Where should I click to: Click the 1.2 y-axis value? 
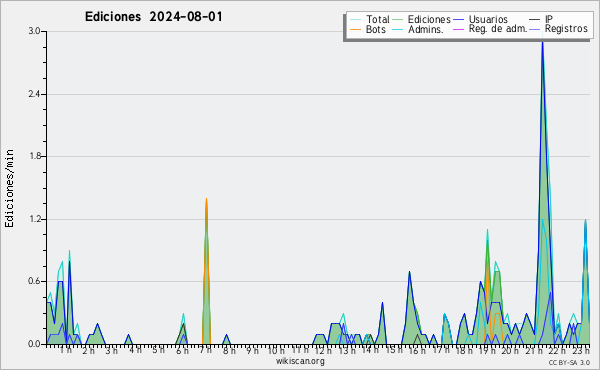[34, 219]
